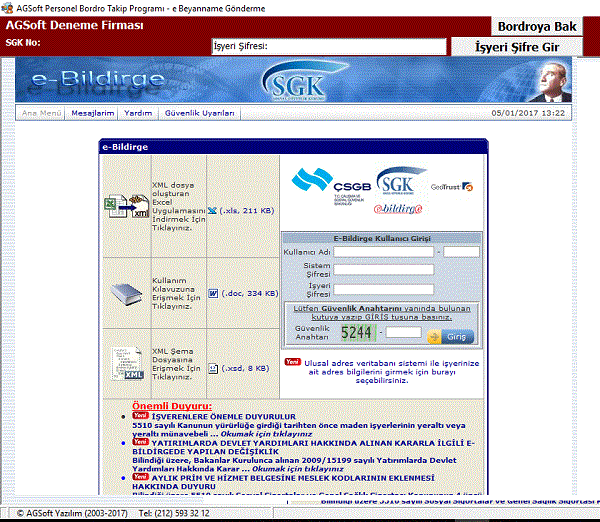Click the Önemli Duyuru heading

click(x=172, y=406)
